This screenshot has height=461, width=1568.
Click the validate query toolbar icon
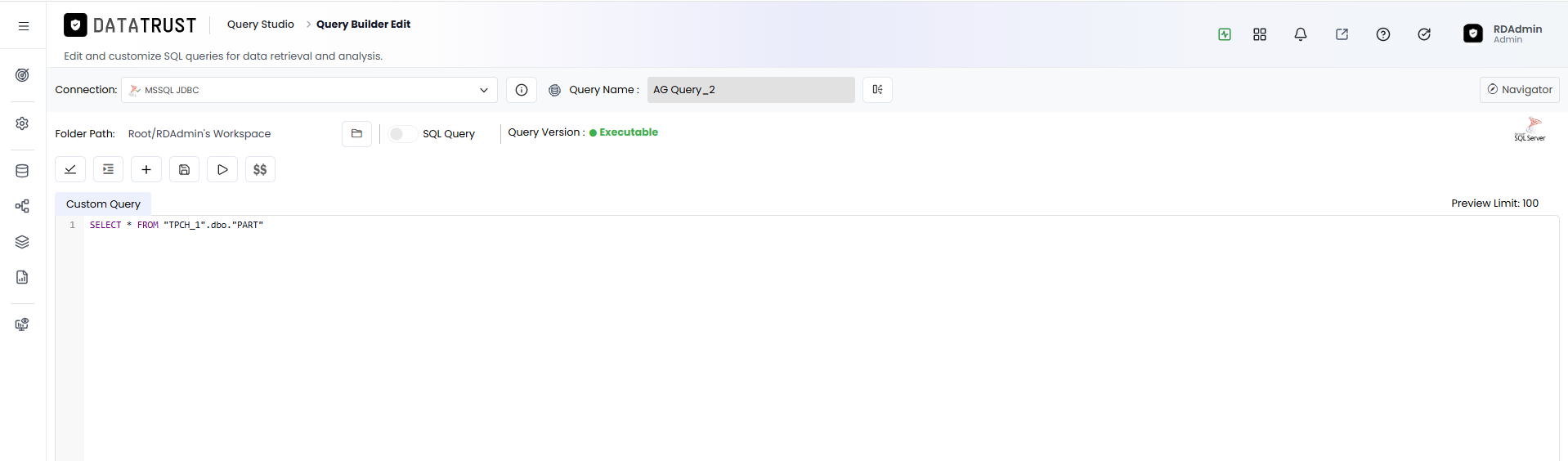click(70, 169)
